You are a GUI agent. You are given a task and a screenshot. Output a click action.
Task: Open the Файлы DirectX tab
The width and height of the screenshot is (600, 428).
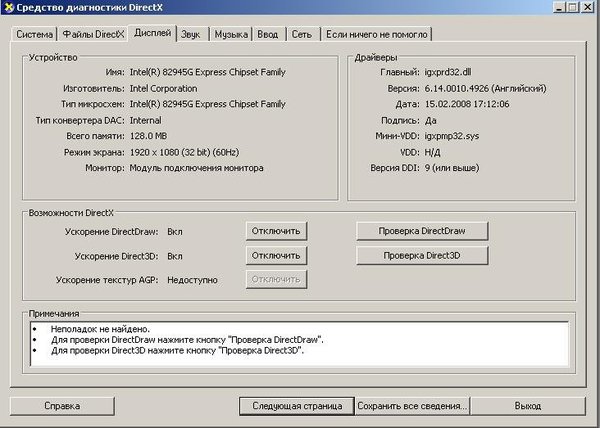(93, 34)
